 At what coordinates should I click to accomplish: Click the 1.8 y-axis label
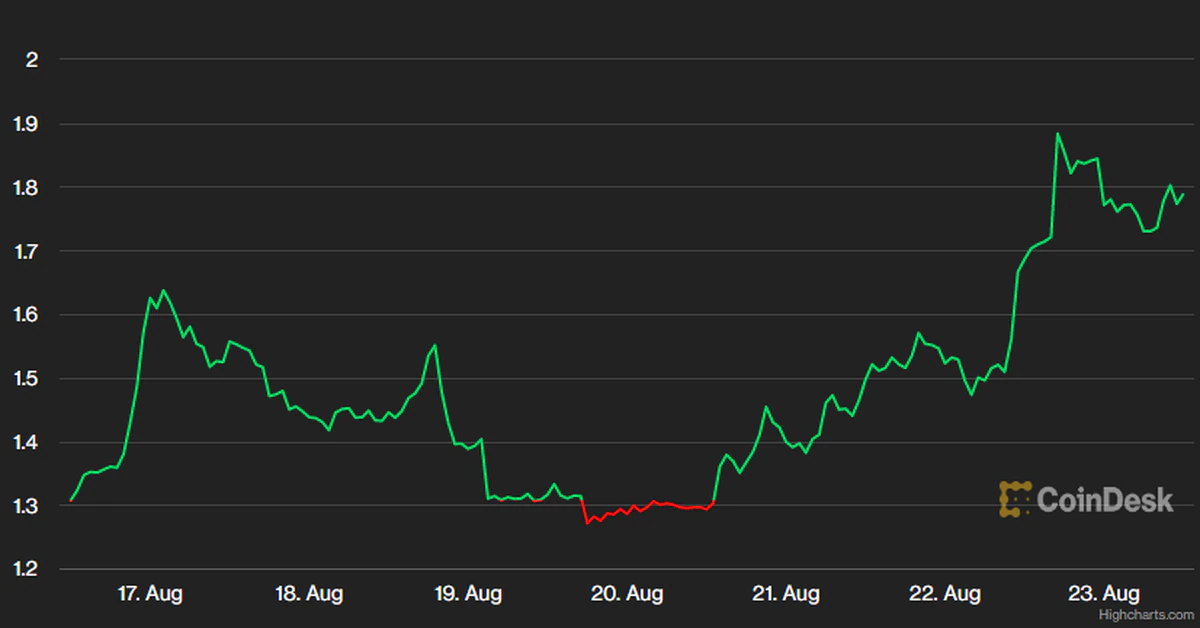pos(26,188)
